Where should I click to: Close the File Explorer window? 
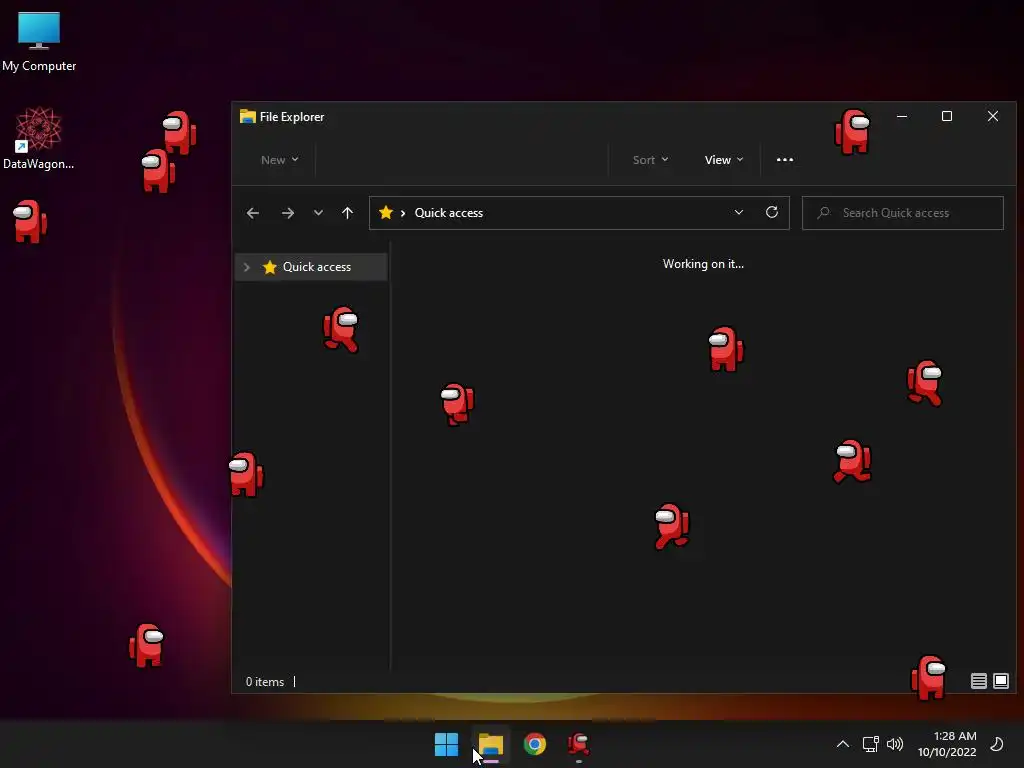[993, 116]
